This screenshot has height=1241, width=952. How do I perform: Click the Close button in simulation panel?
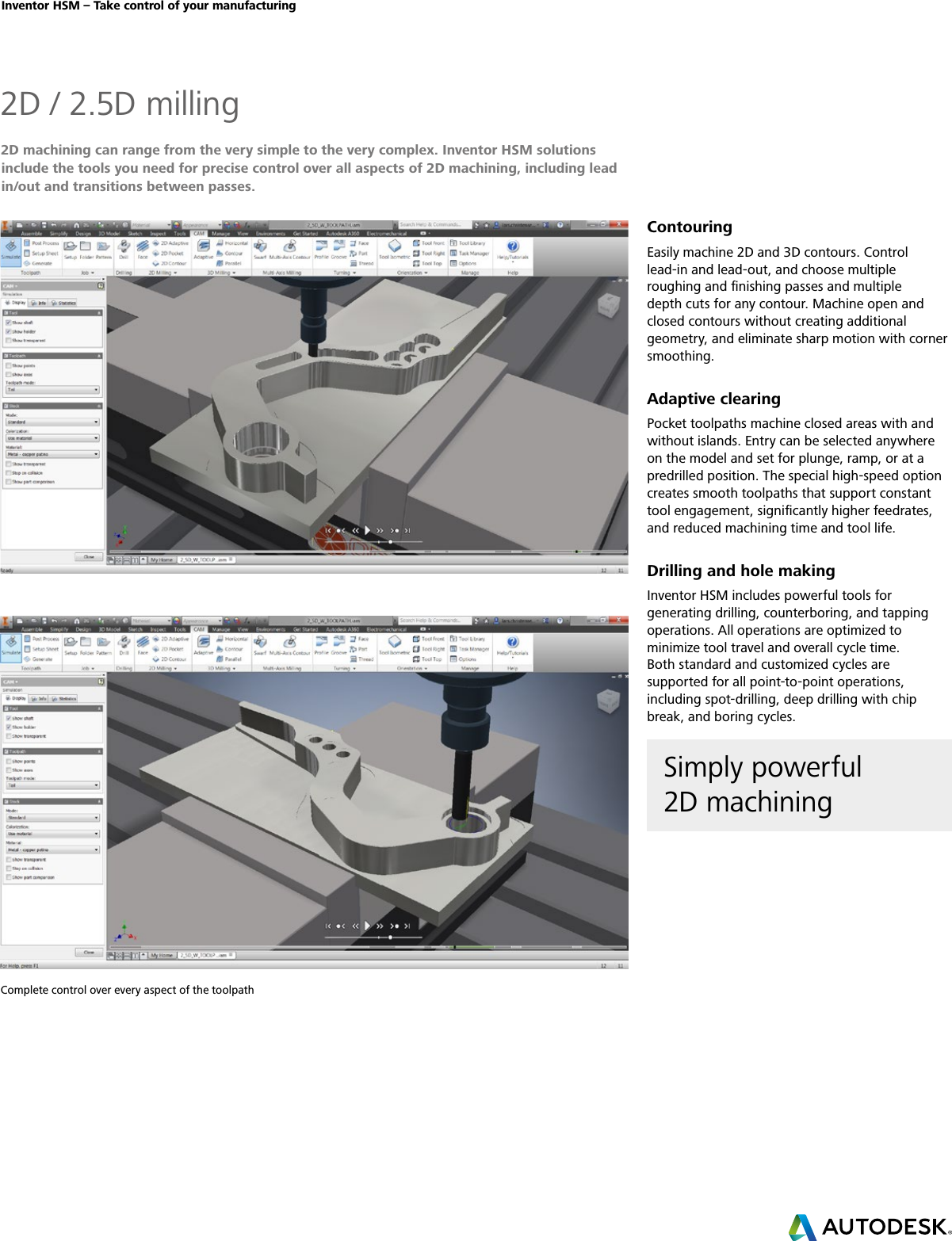tap(89, 556)
